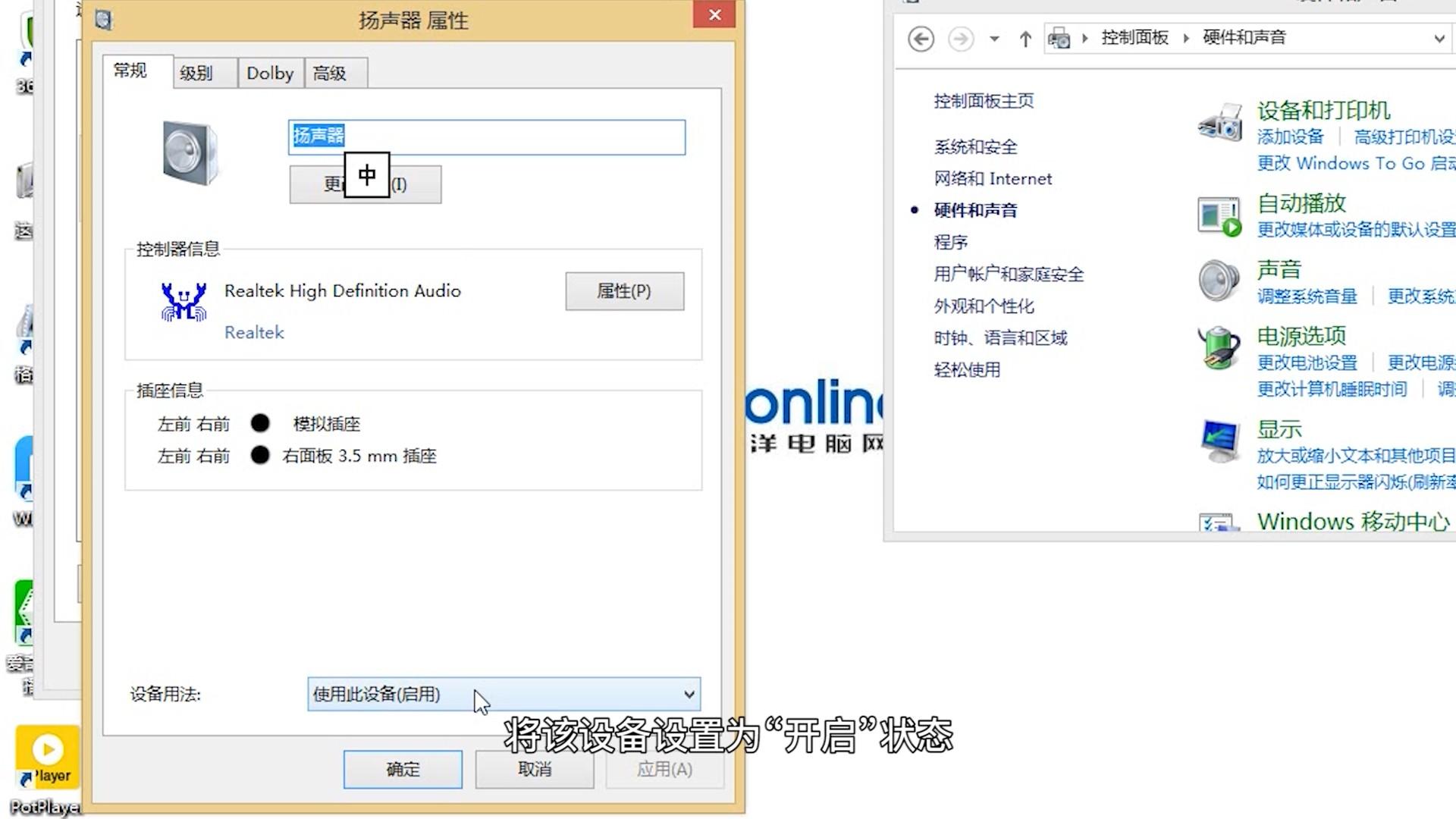The image size is (1456, 819).
Task: Click 更改电池设置 link
Action: (x=1307, y=362)
